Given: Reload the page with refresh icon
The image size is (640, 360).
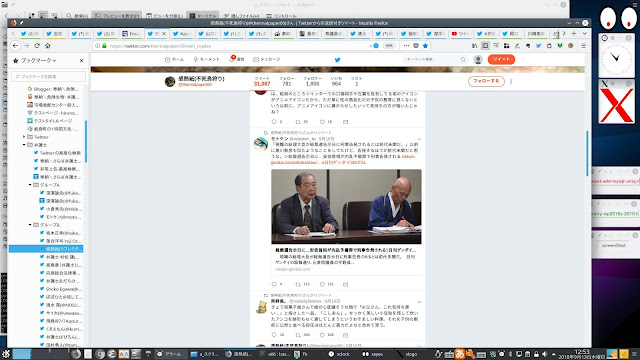Looking at the screenshot, I should click(37, 46).
